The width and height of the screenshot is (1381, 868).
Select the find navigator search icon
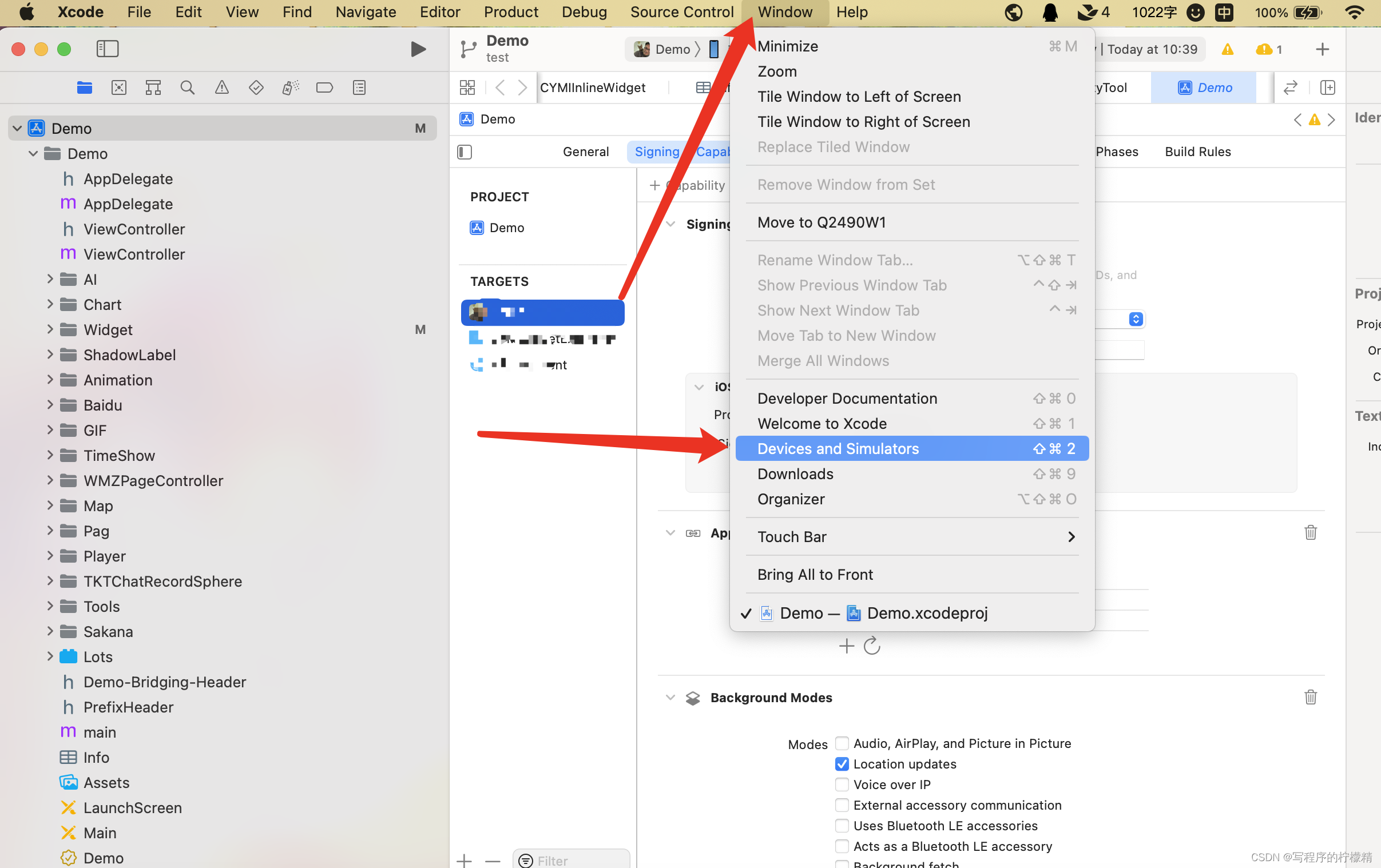[187, 88]
